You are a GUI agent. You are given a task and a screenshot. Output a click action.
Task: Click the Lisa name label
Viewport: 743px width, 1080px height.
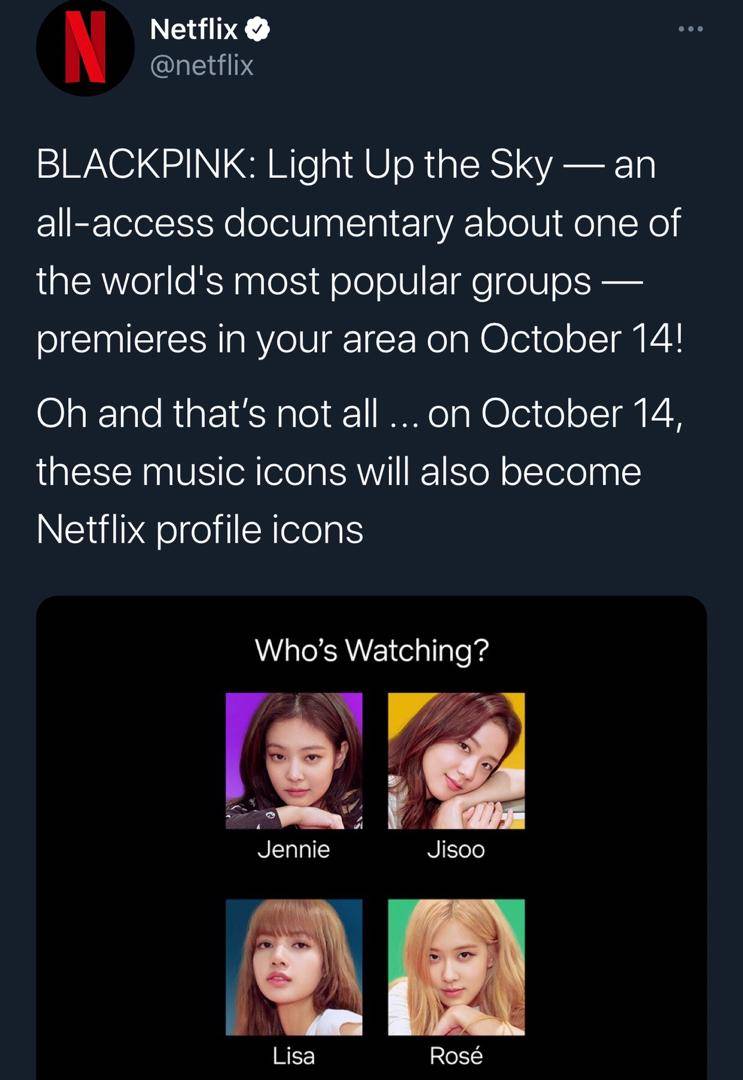tap(294, 1055)
